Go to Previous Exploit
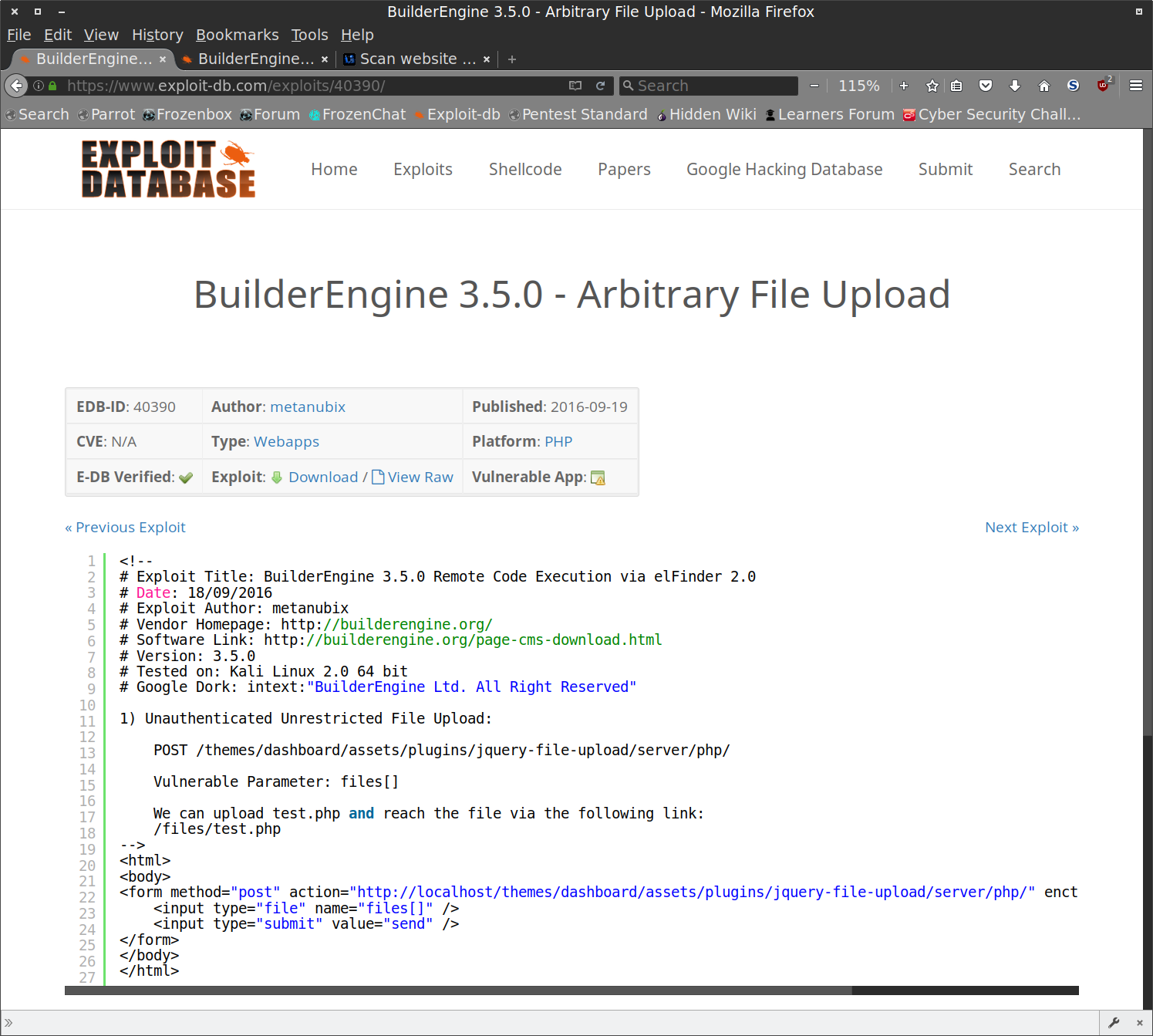This screenshot has height=1036, width=1153. [125, 528]
